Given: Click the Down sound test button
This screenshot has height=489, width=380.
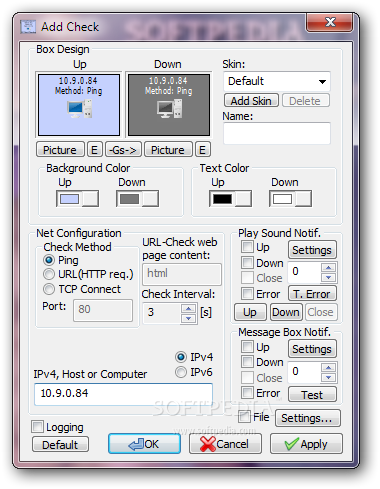Looking at the screenshot, I should (286, 312).
